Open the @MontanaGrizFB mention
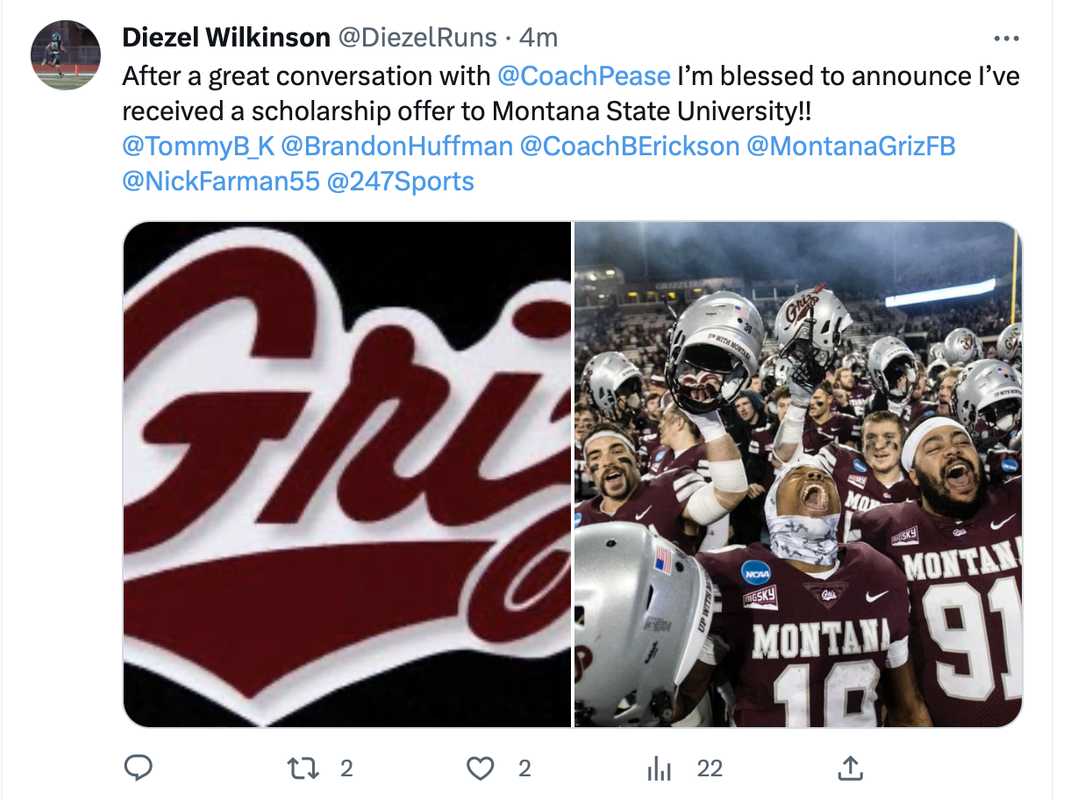The width and height of the screenshot is (1070, 800). 851,146
